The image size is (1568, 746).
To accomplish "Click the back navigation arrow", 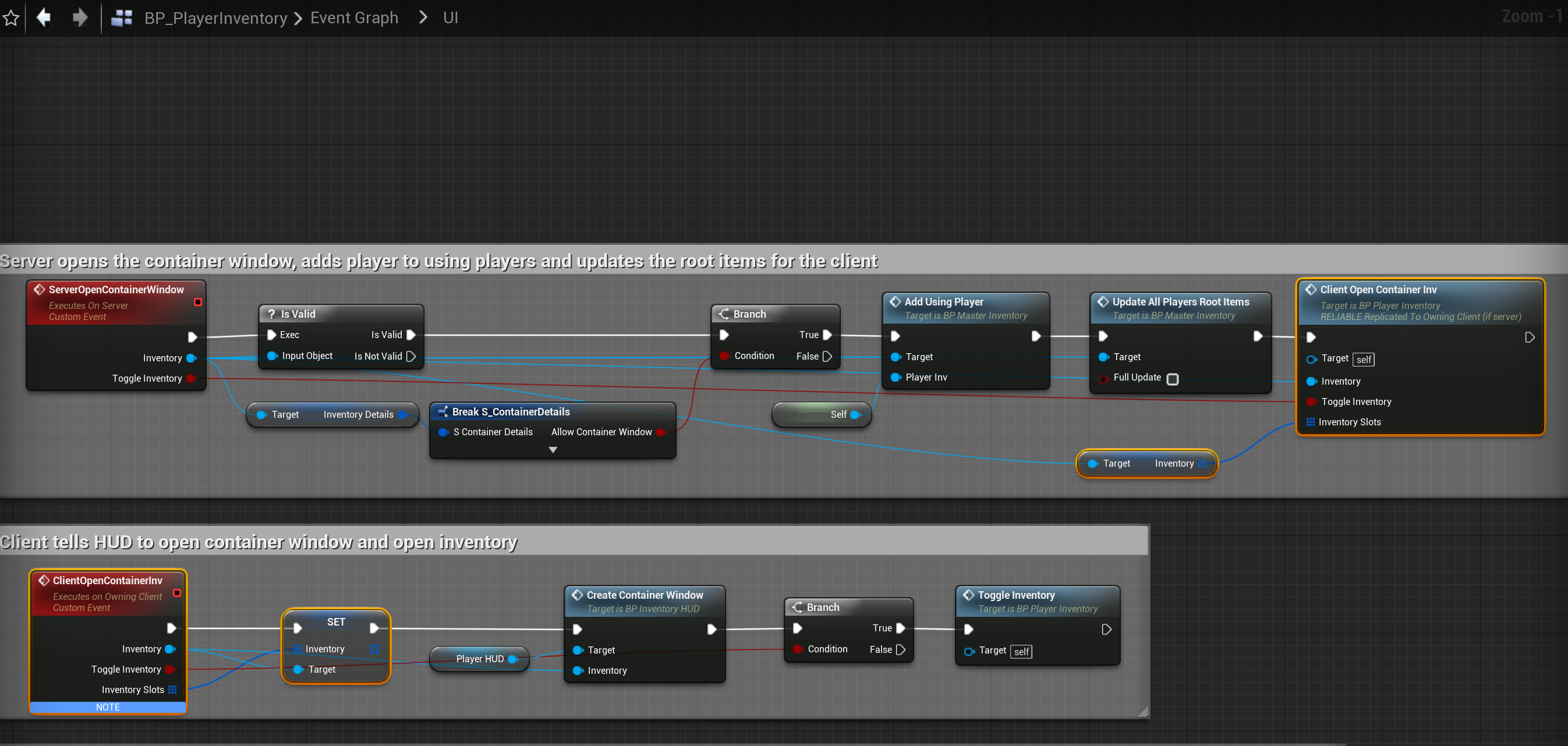I will [x=44, y=17].
